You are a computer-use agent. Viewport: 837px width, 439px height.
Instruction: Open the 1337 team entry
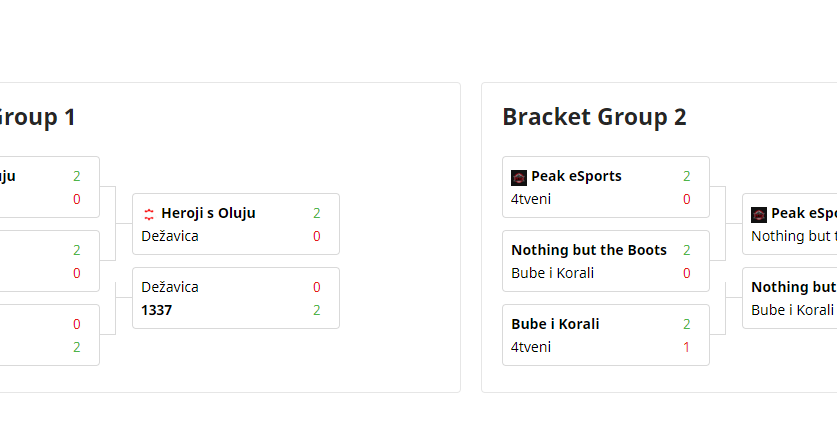(x=157, y=310)
